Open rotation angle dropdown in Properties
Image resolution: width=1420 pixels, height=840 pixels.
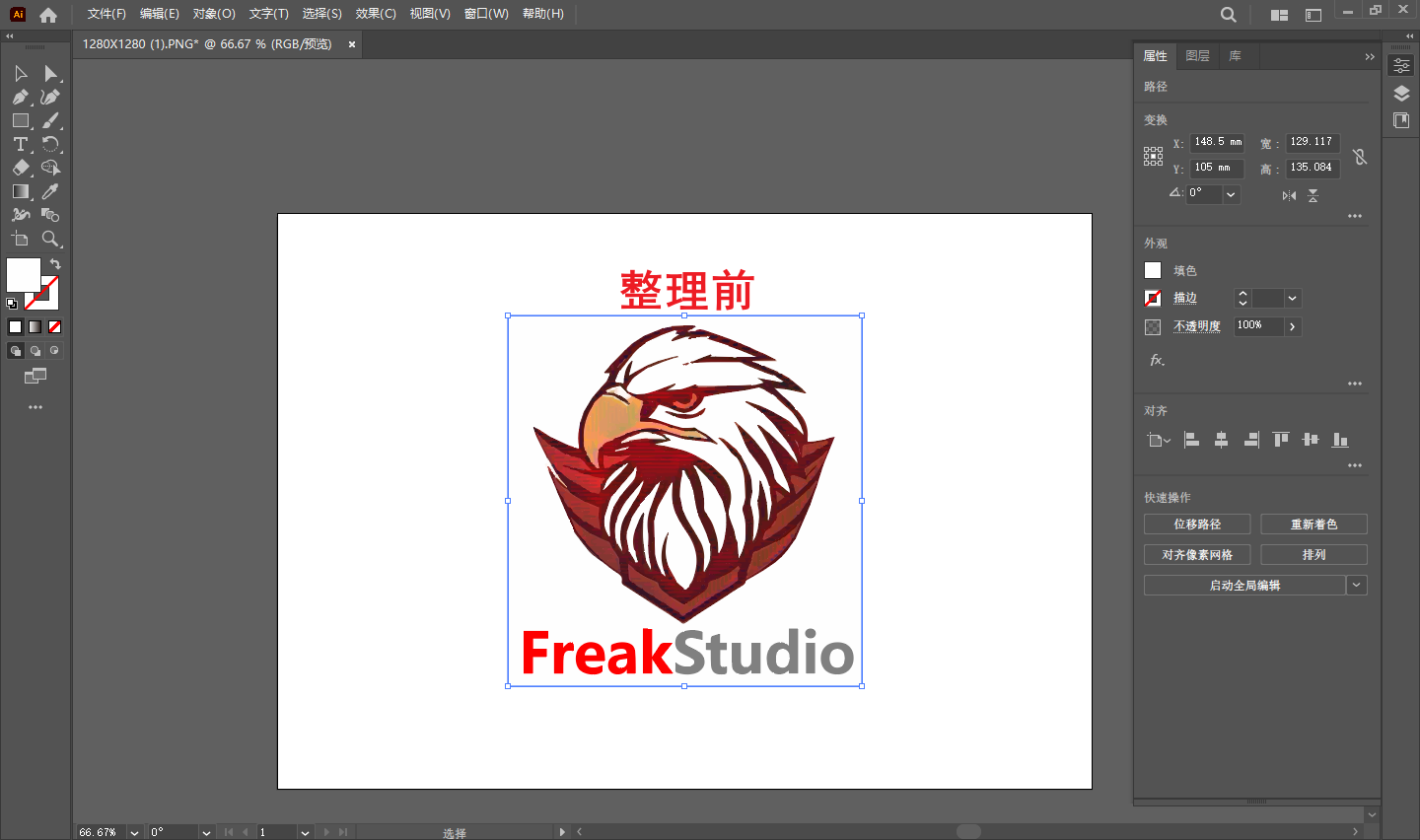[x=1231, y=194]
